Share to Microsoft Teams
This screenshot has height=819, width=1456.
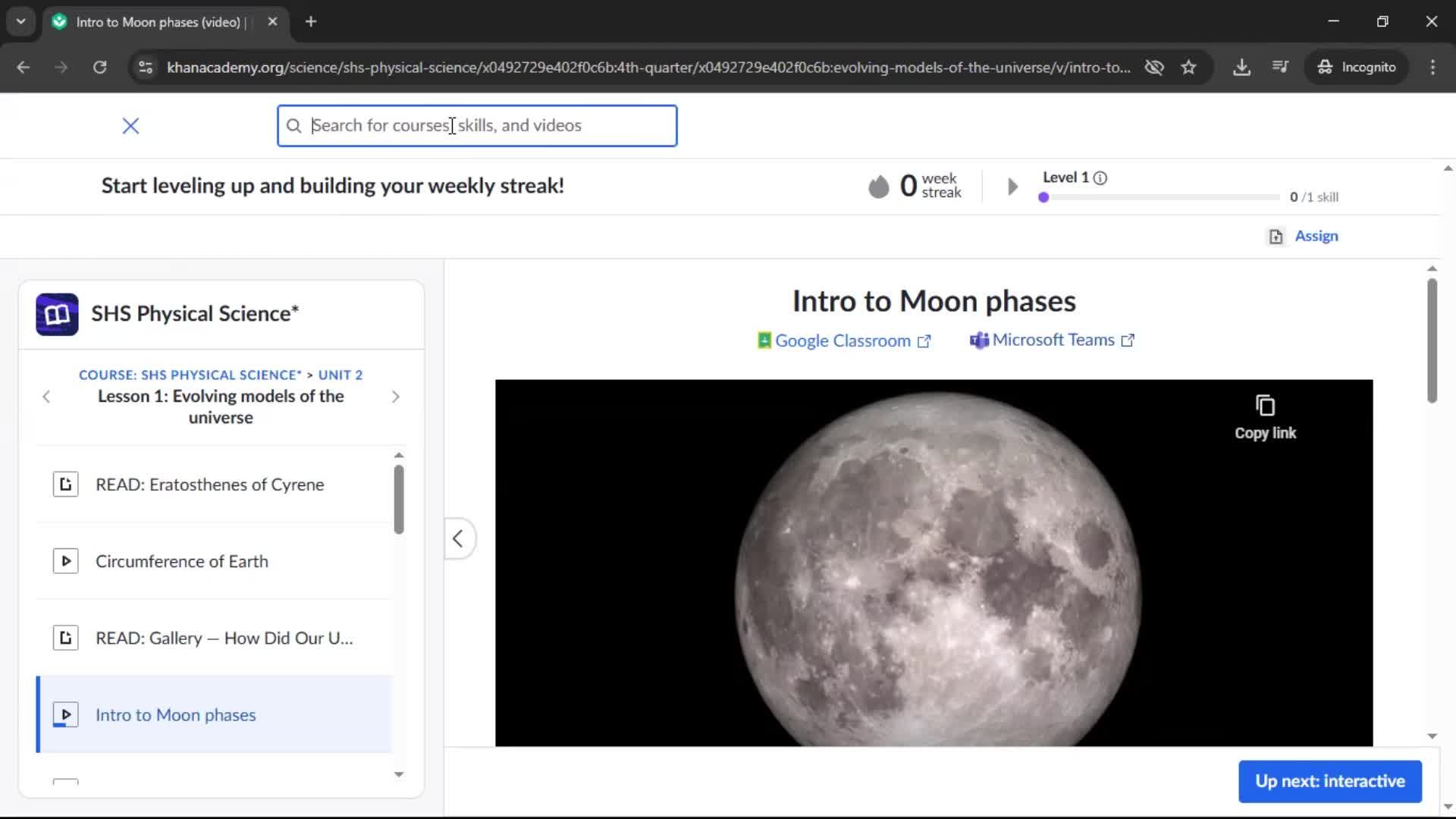point(1052,340)
